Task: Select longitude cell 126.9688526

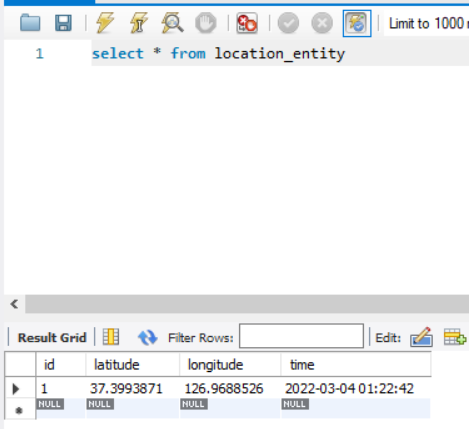Action: (x=230, y=388)
